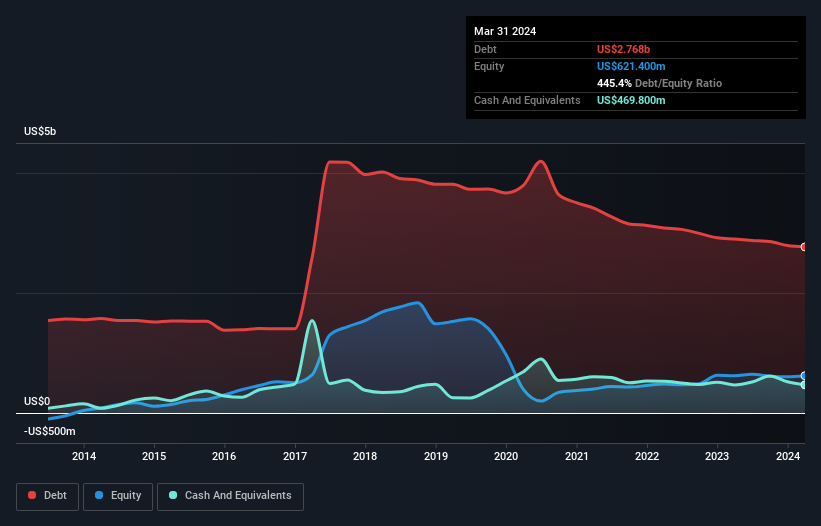This screenshot has height=526, width=821.
Task: Click the Equity row label in tooltip
Action: pos(489,66)
